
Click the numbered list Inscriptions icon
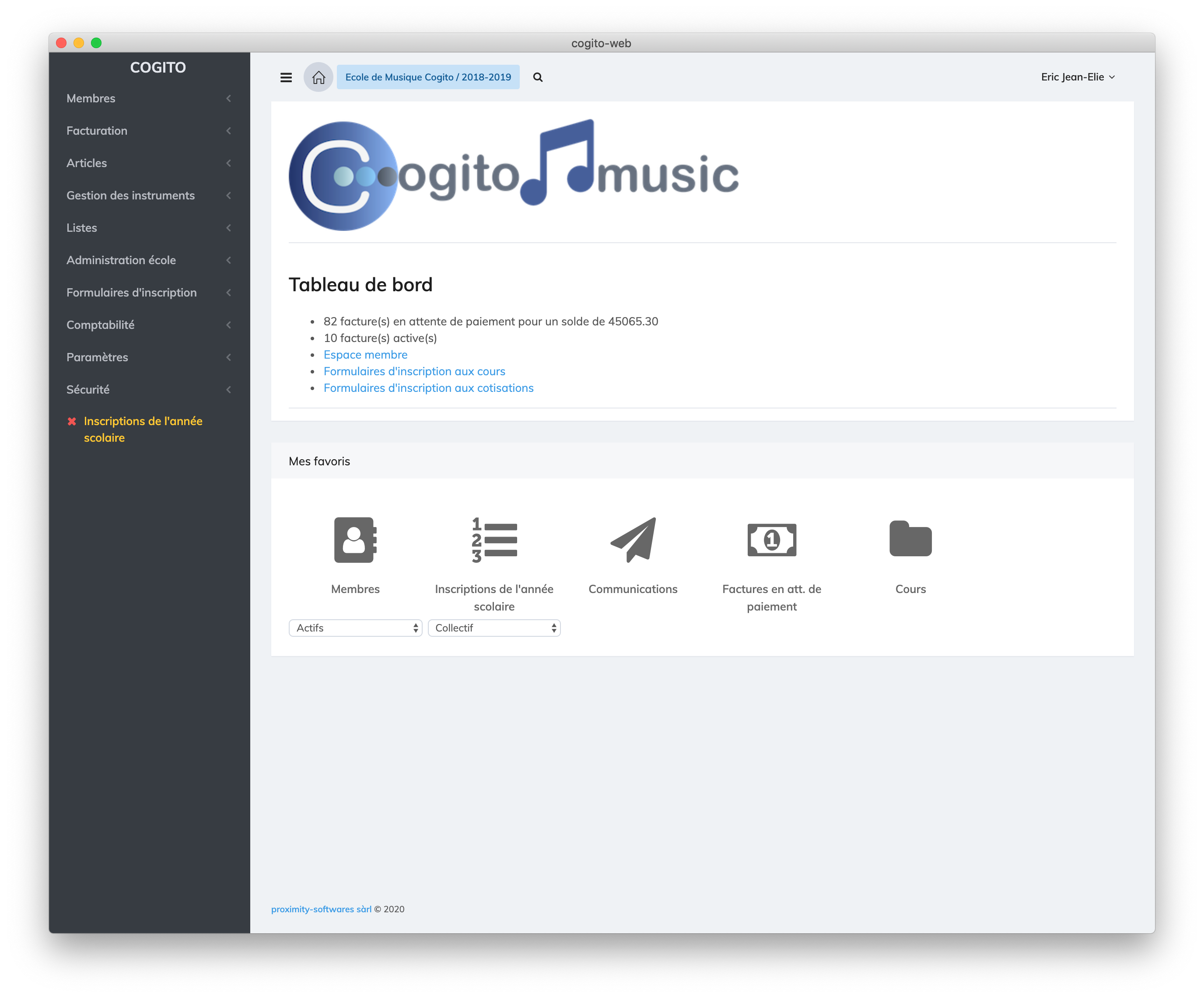coord(493,540)
